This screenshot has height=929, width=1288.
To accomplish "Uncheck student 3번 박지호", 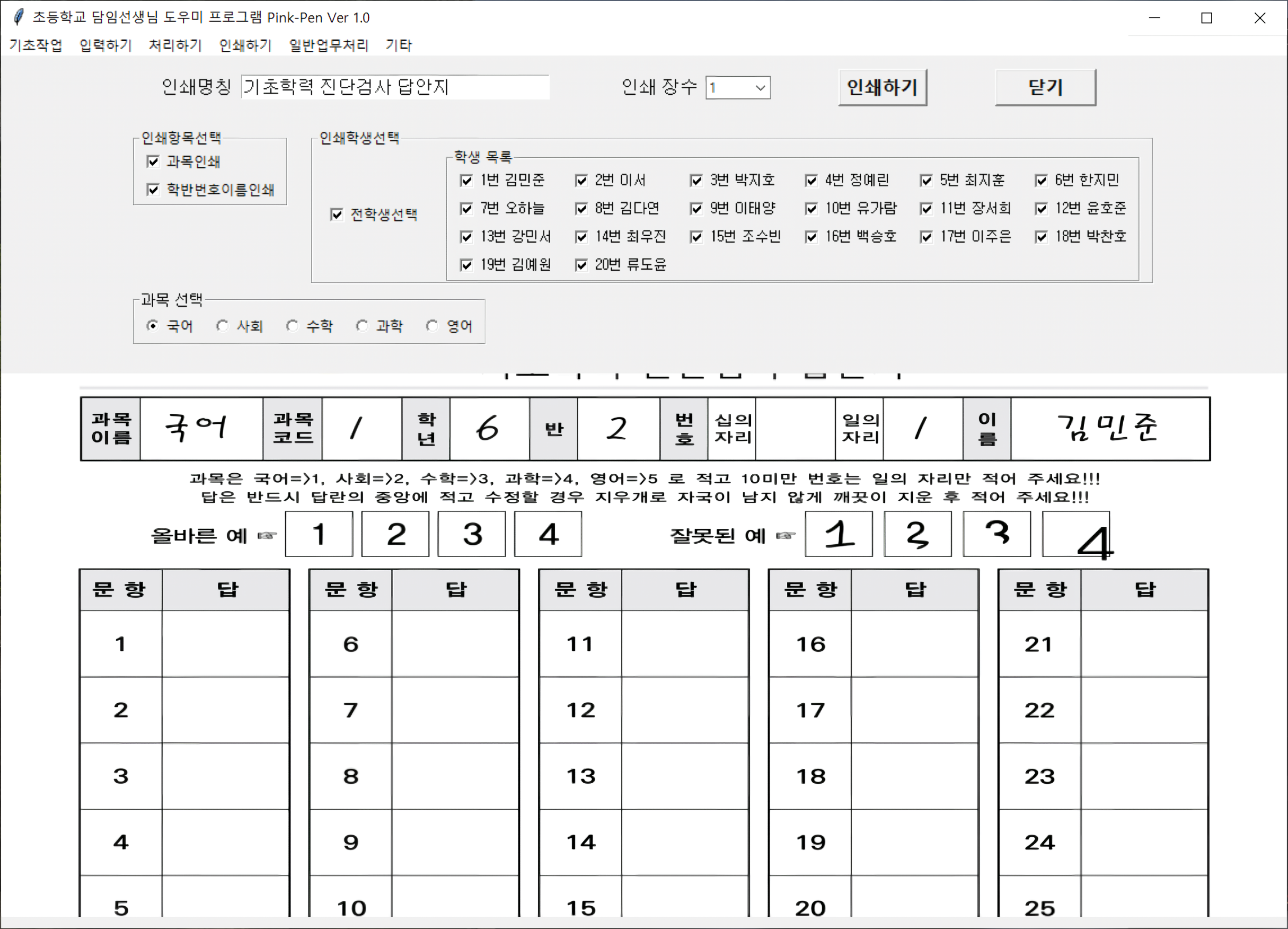I will (696, 180).
